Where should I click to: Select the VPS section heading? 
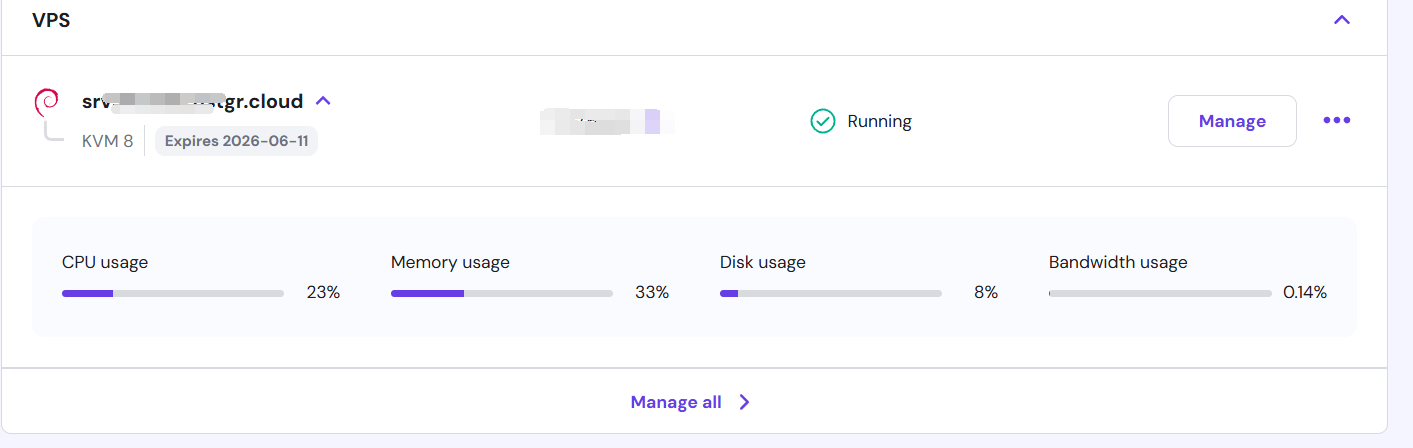(51, 20)
